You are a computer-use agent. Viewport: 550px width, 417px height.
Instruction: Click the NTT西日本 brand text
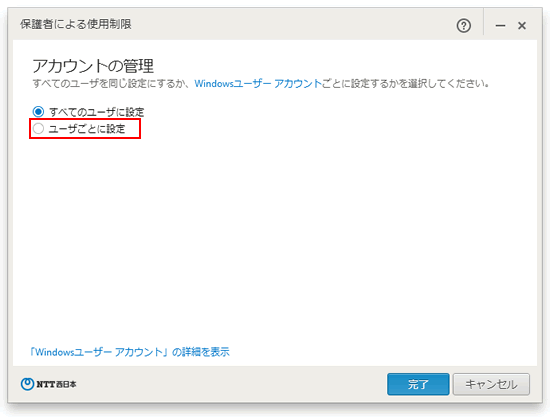[56, 384]
